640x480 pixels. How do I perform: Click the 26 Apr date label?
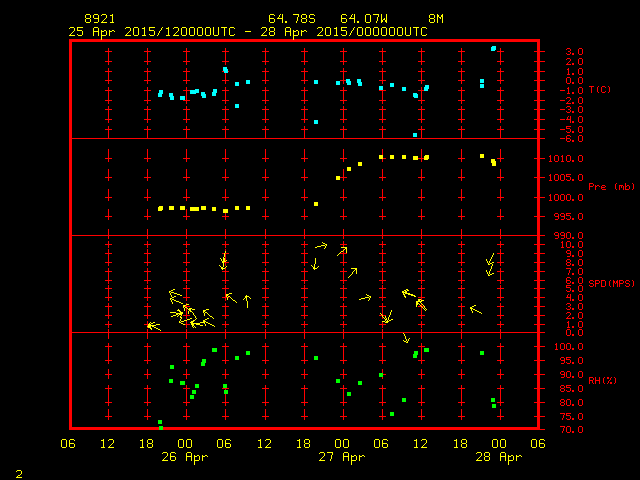click(x=186, y=456)
